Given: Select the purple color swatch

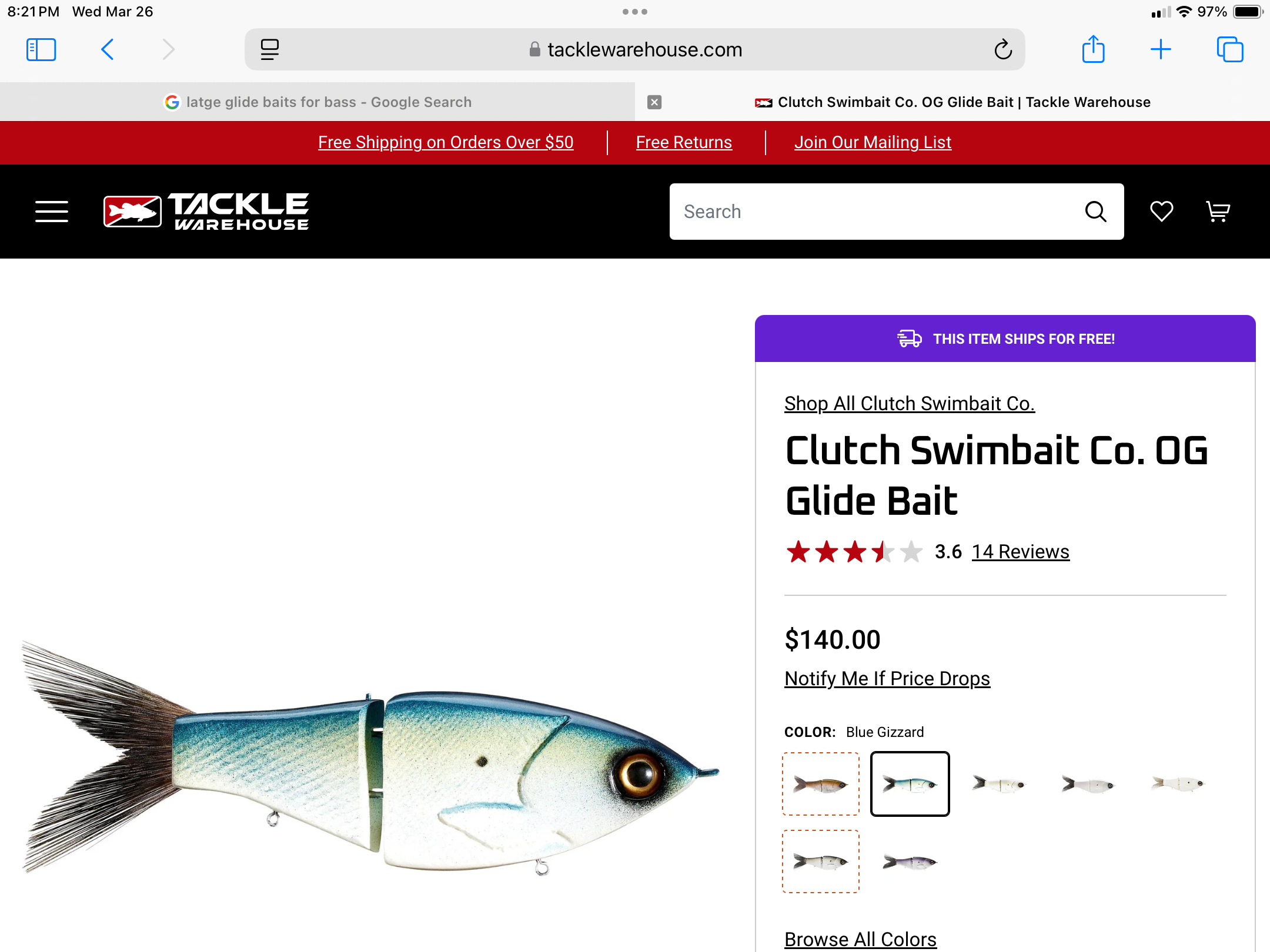Looking at the screenshot, I should point(910,862).
